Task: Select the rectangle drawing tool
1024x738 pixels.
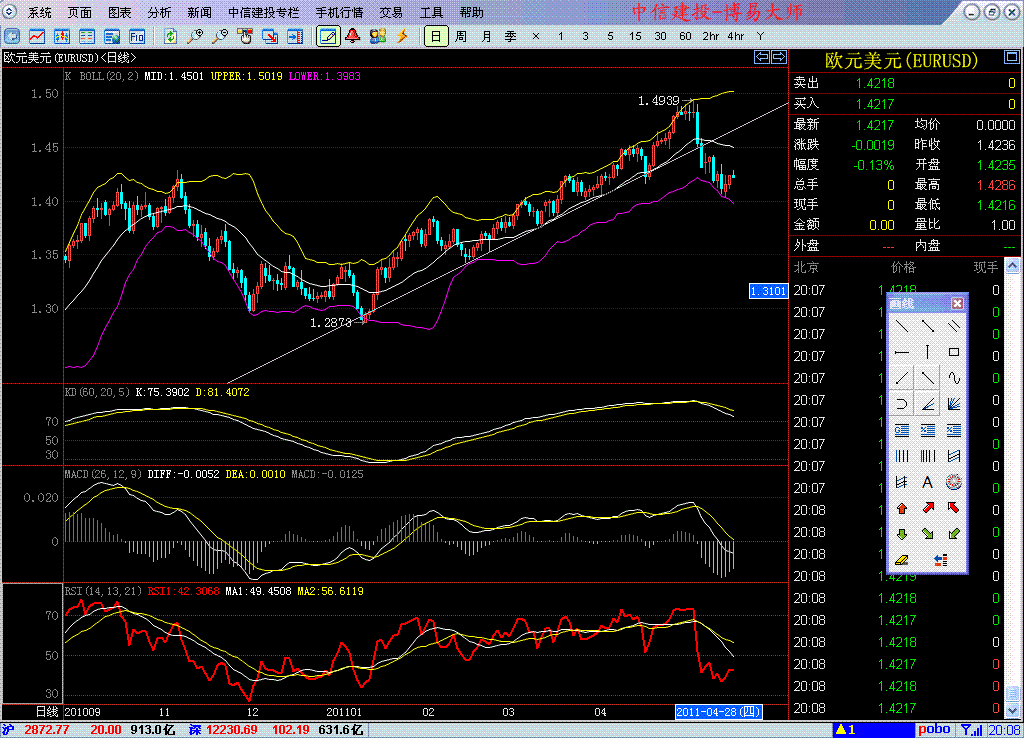Action: click(x=953, y=352)
